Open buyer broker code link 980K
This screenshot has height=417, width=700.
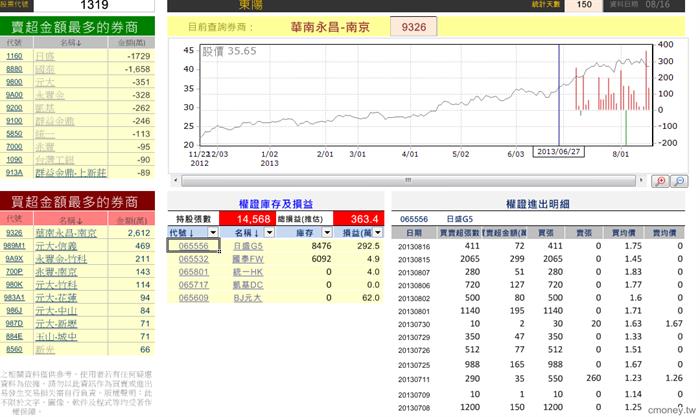pyautogui.click(x=14, y=285)
